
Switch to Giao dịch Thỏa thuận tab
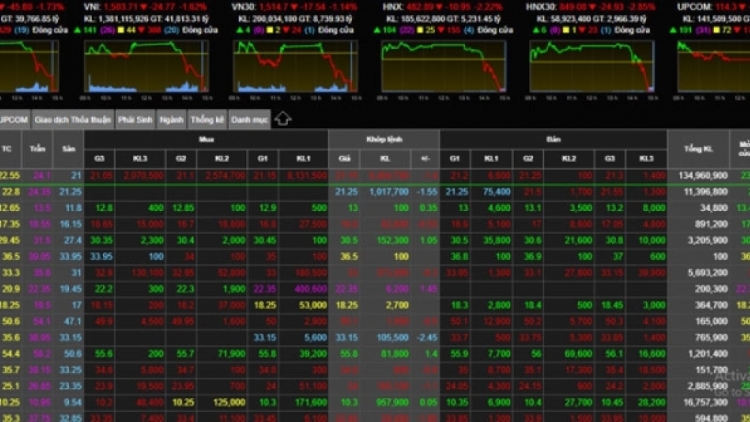(x=72, y=119)
